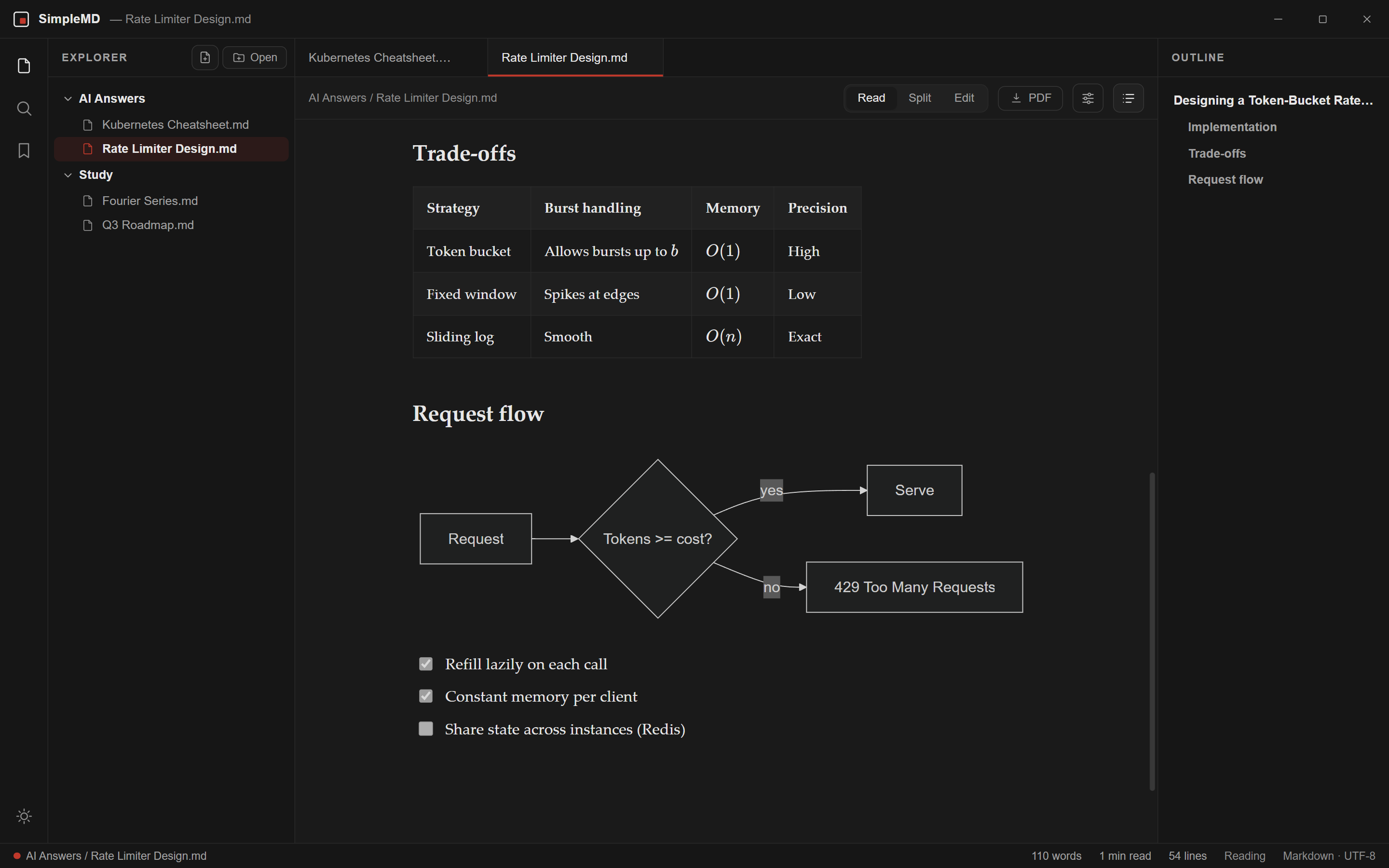
Task: Click 1 min read in status bar
Action: coord(1125,856)
